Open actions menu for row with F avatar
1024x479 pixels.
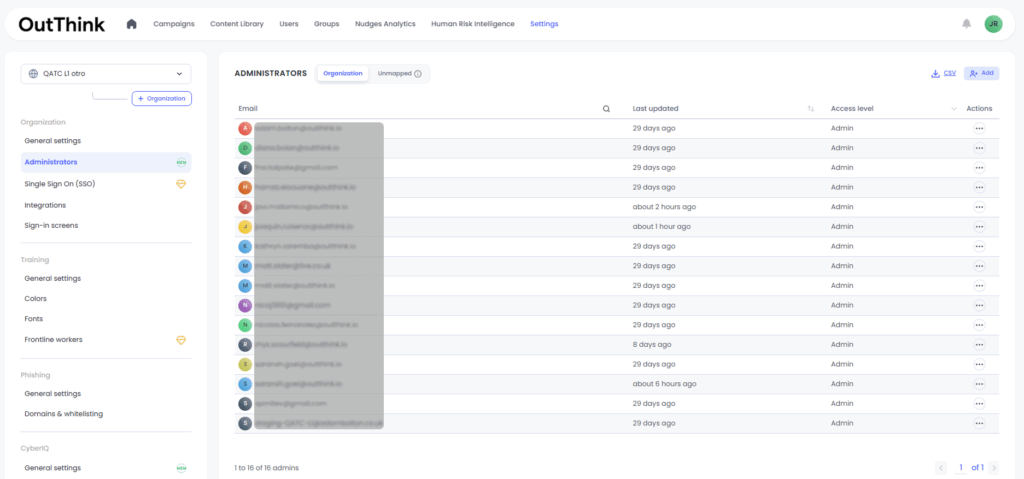pos(979,168)
